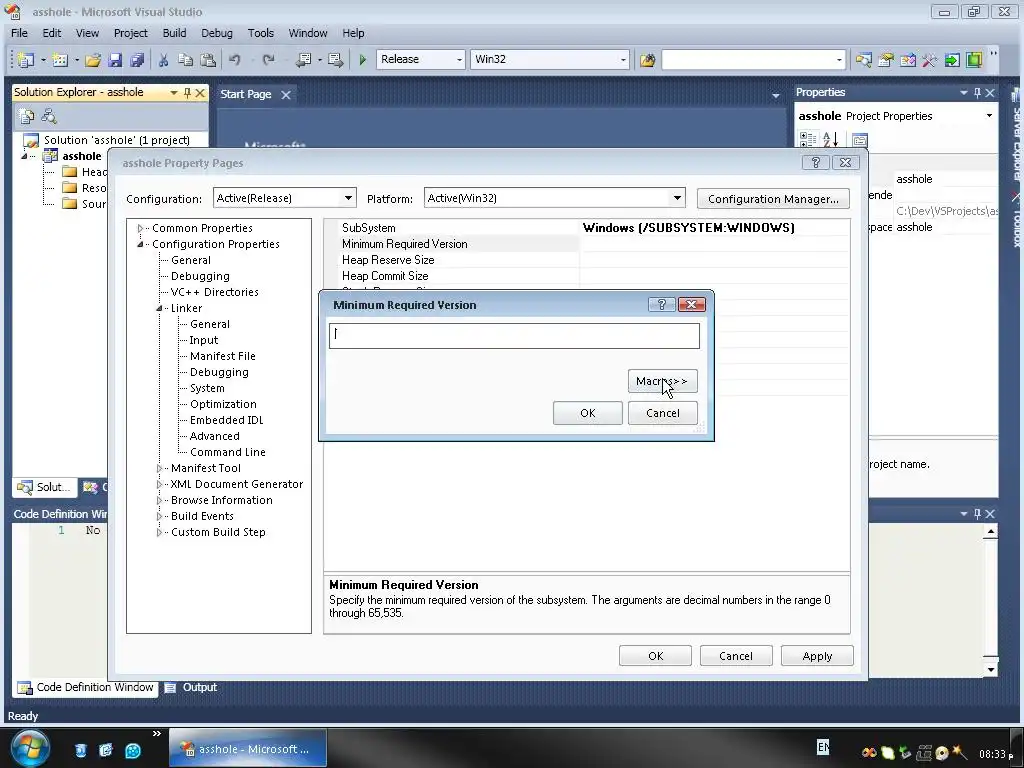Screen dimensions: 1024x768
Task: Click the Find in Files binoculars icon
Action: [x=647, y=59]
